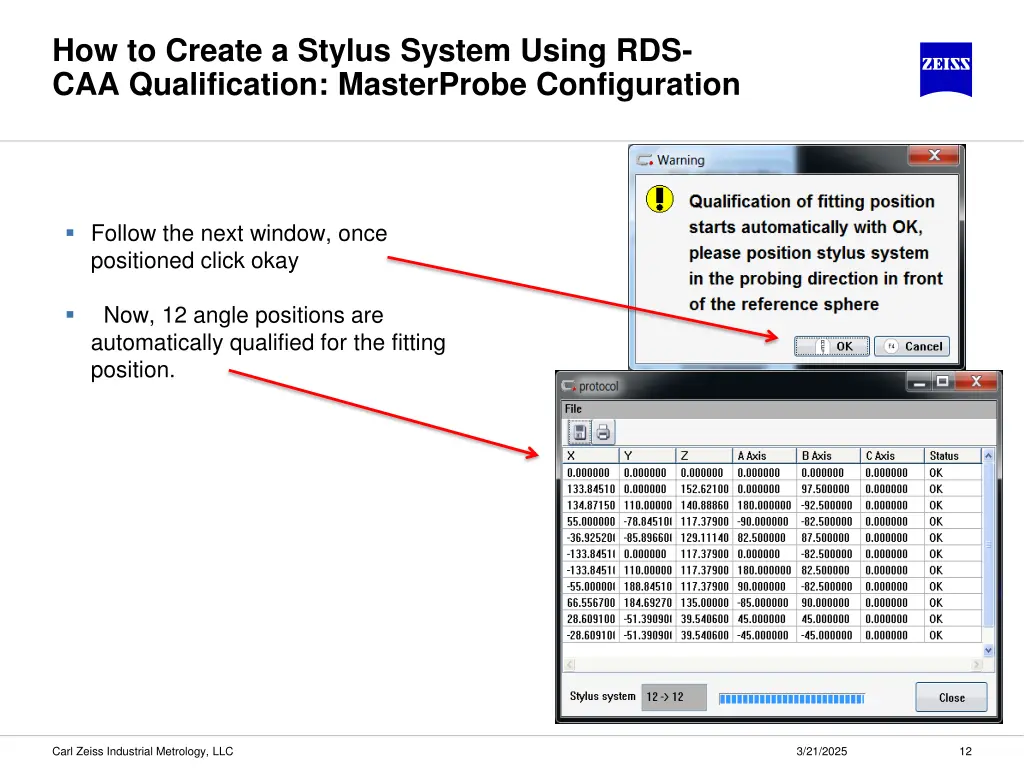Click the print icon in protocol toolbar
The width and height of the screenshot is (1024, 768).
point(603,432)
